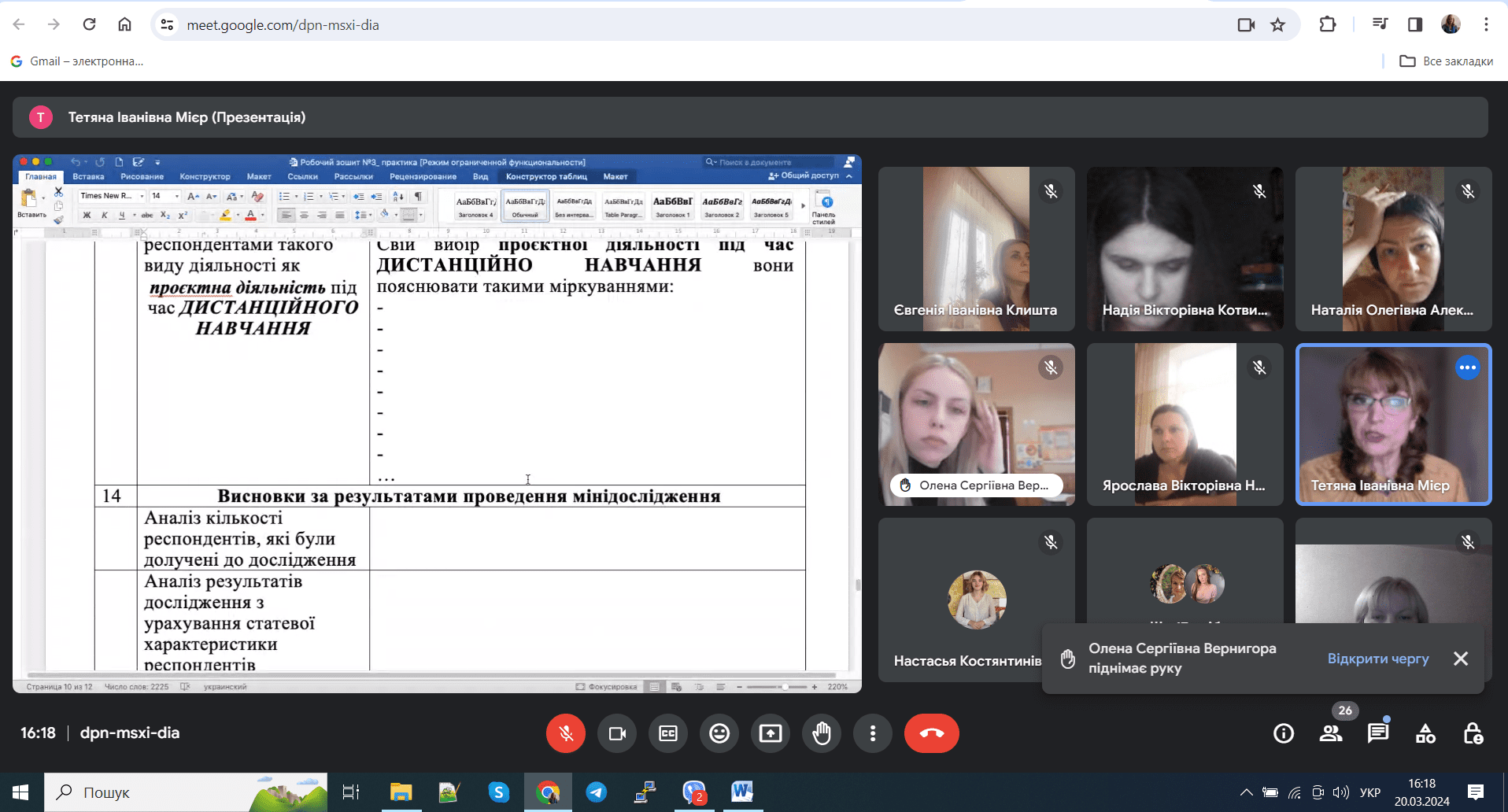This screenshot has width=1508, height=812.
Task: Show hidden icons in system tray
Action: pyautogui.click(x=1246, y=792)
